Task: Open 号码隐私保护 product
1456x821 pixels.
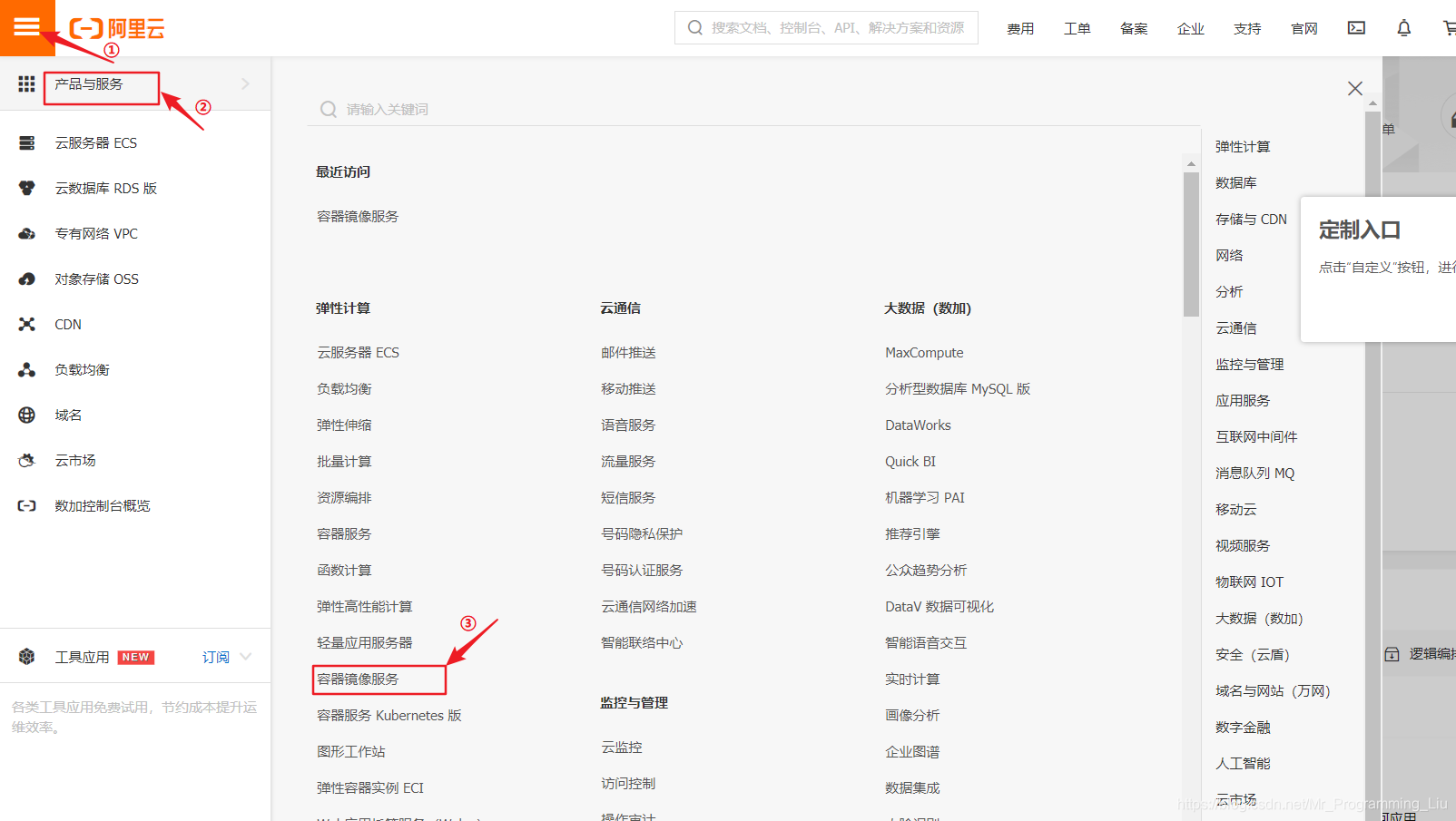Action: coord(642,534)
